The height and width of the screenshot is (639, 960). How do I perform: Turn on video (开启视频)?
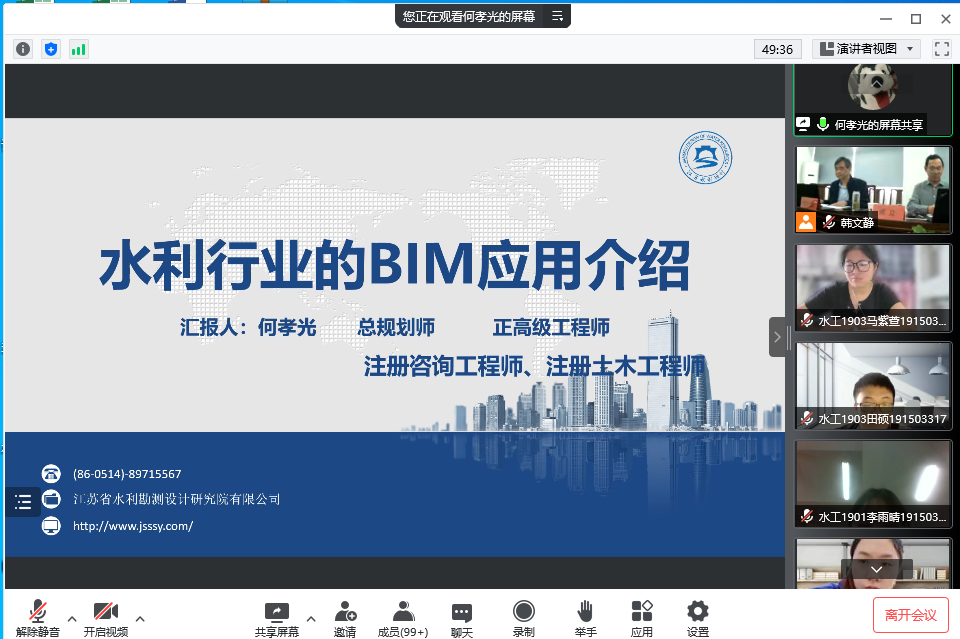(105, 618)
